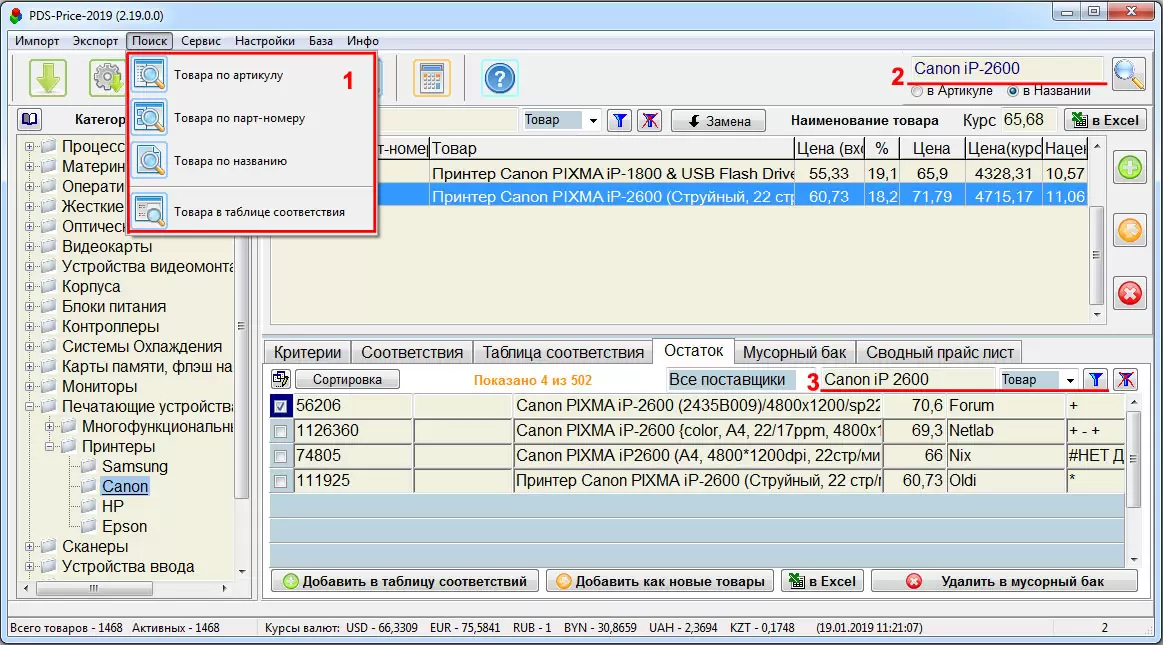Click the magnifier search button beside Canon iP-2600
This screenshot has width=1163, height=645.
(x=1128, y=73)
